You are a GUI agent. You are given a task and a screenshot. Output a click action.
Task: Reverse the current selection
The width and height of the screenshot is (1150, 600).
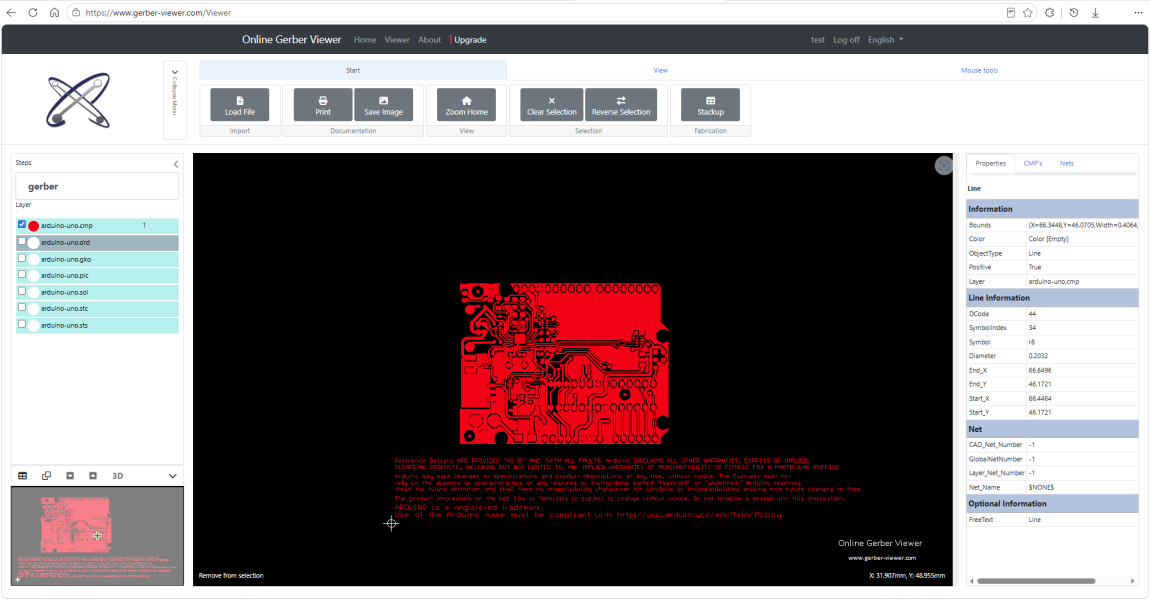pos(620,105)
